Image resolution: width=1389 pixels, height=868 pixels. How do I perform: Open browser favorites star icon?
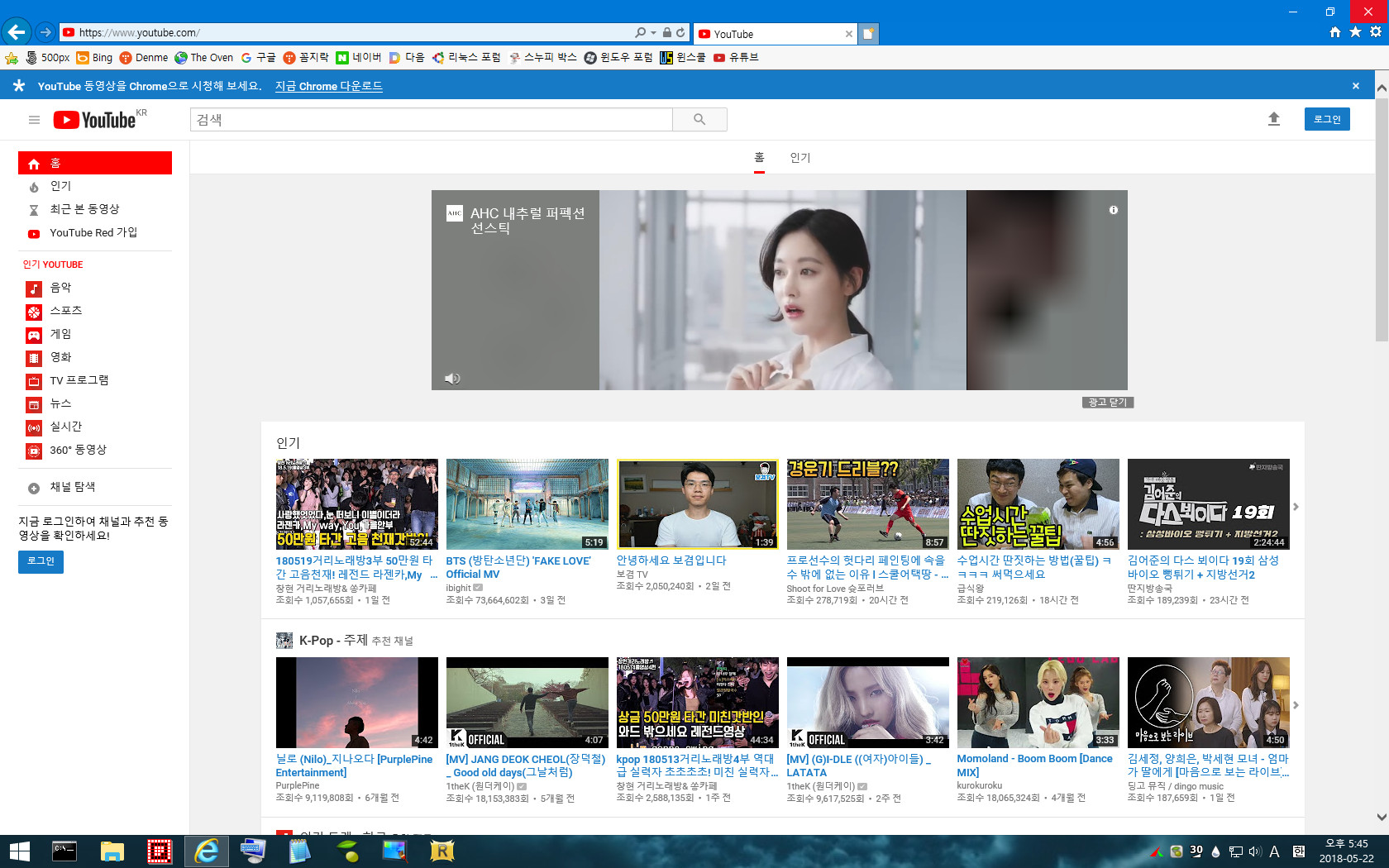(x=1355, y=32)
